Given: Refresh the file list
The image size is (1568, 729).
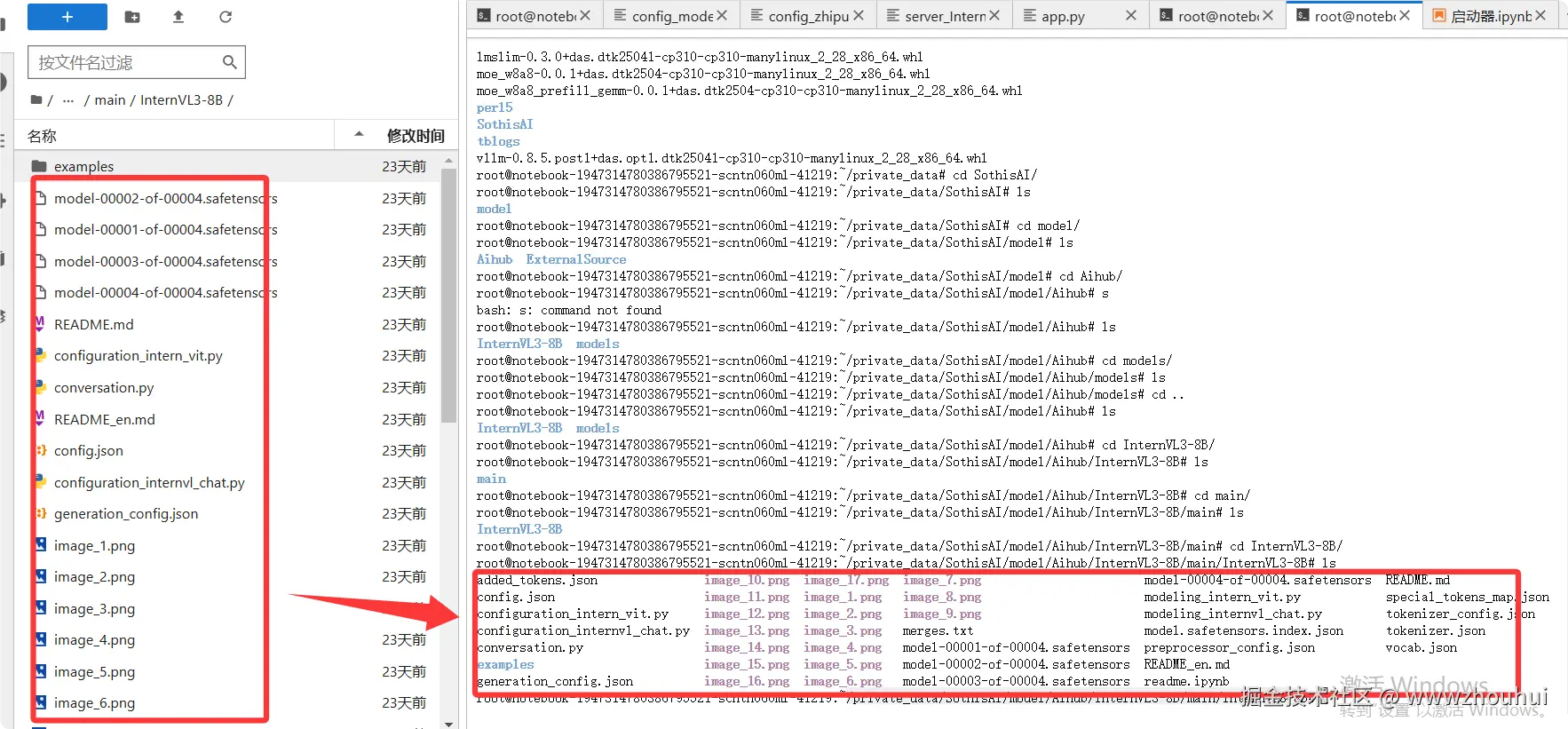Looking at the screenshot, I should (x=226, y=17).
